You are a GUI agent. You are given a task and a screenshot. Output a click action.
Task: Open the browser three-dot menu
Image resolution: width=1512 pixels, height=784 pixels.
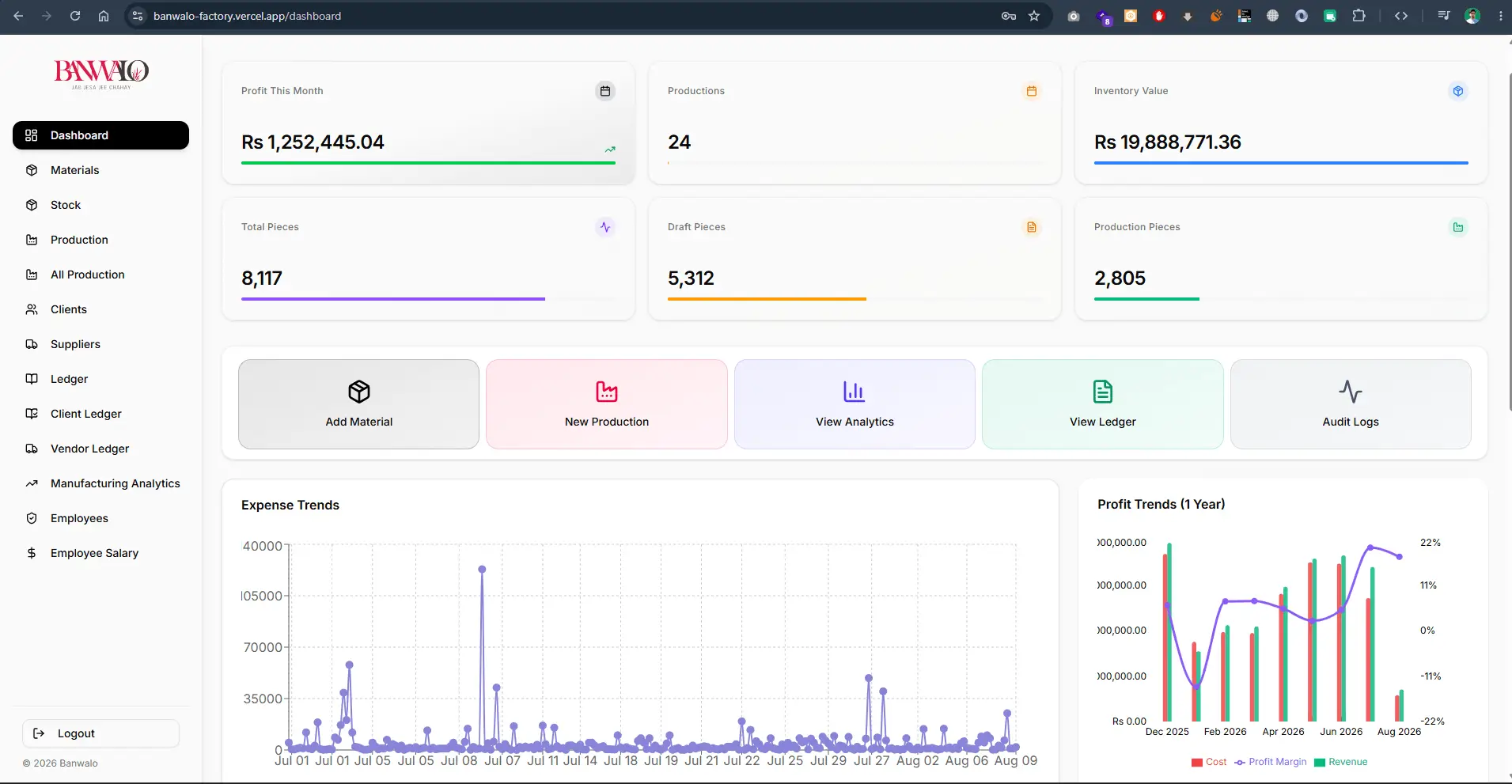1500,16
